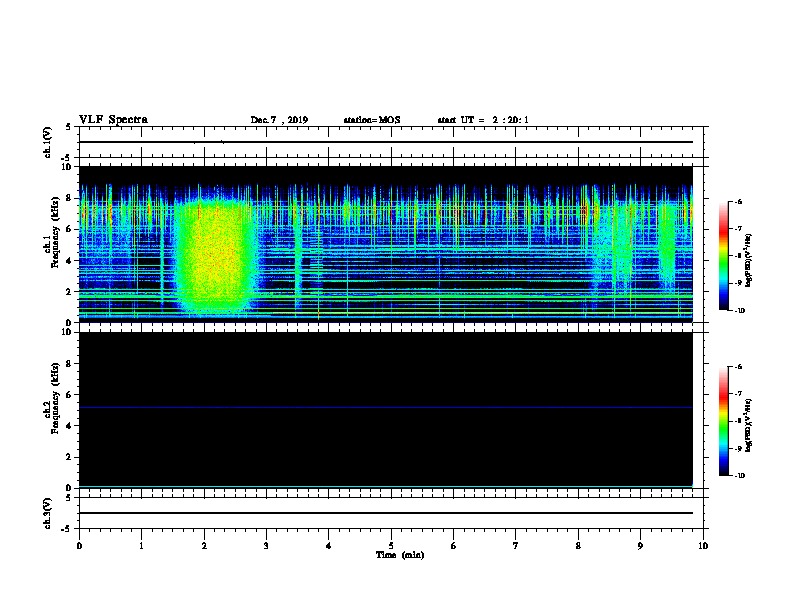Click the ch.1 spectrogram's color scale bar
Viewport: 792px width, 612px height.
pos(724,256)
